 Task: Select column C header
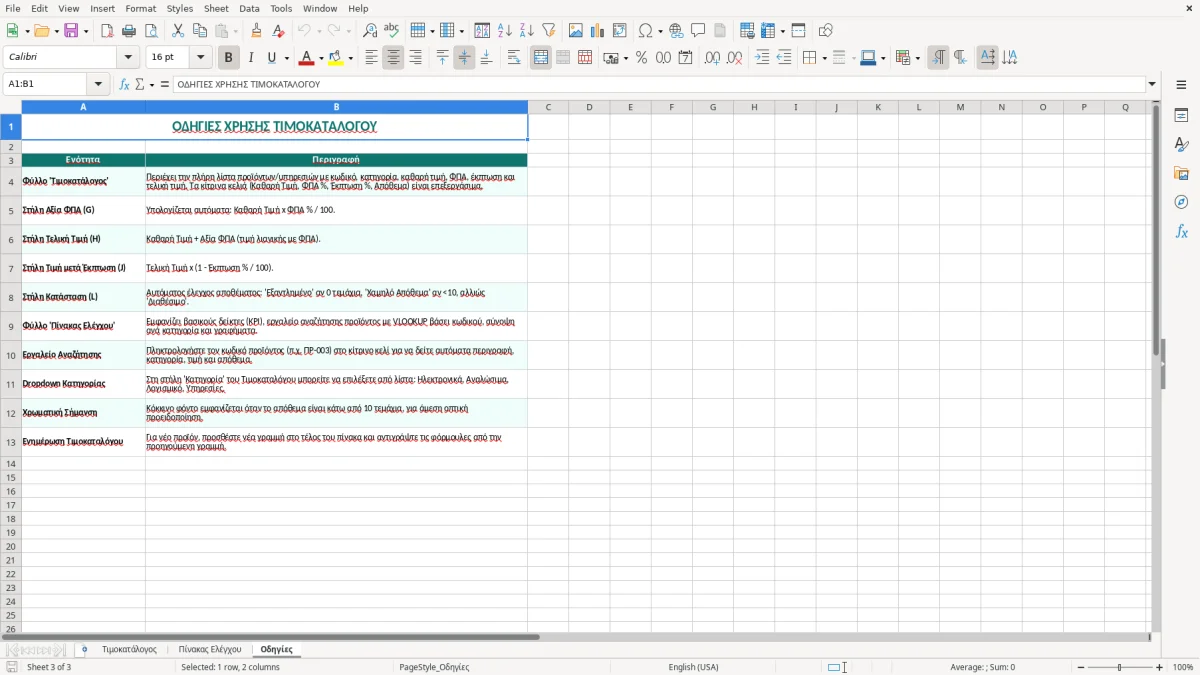pos(548,107)
